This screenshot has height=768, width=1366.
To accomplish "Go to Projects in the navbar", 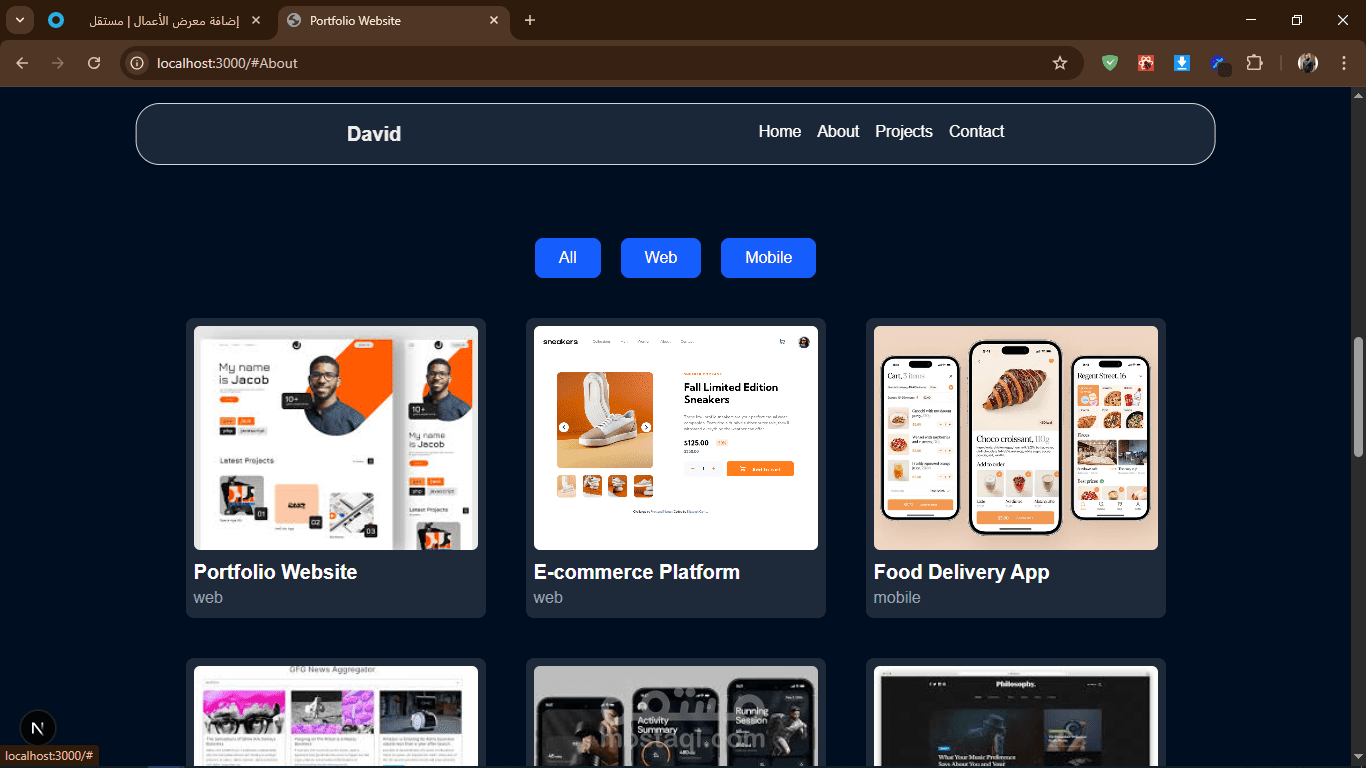I will [x=904, y=132].
